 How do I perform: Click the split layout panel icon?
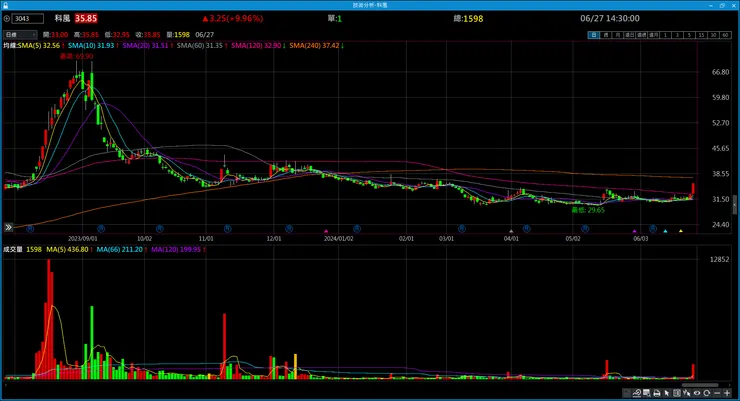coord(677,393)
